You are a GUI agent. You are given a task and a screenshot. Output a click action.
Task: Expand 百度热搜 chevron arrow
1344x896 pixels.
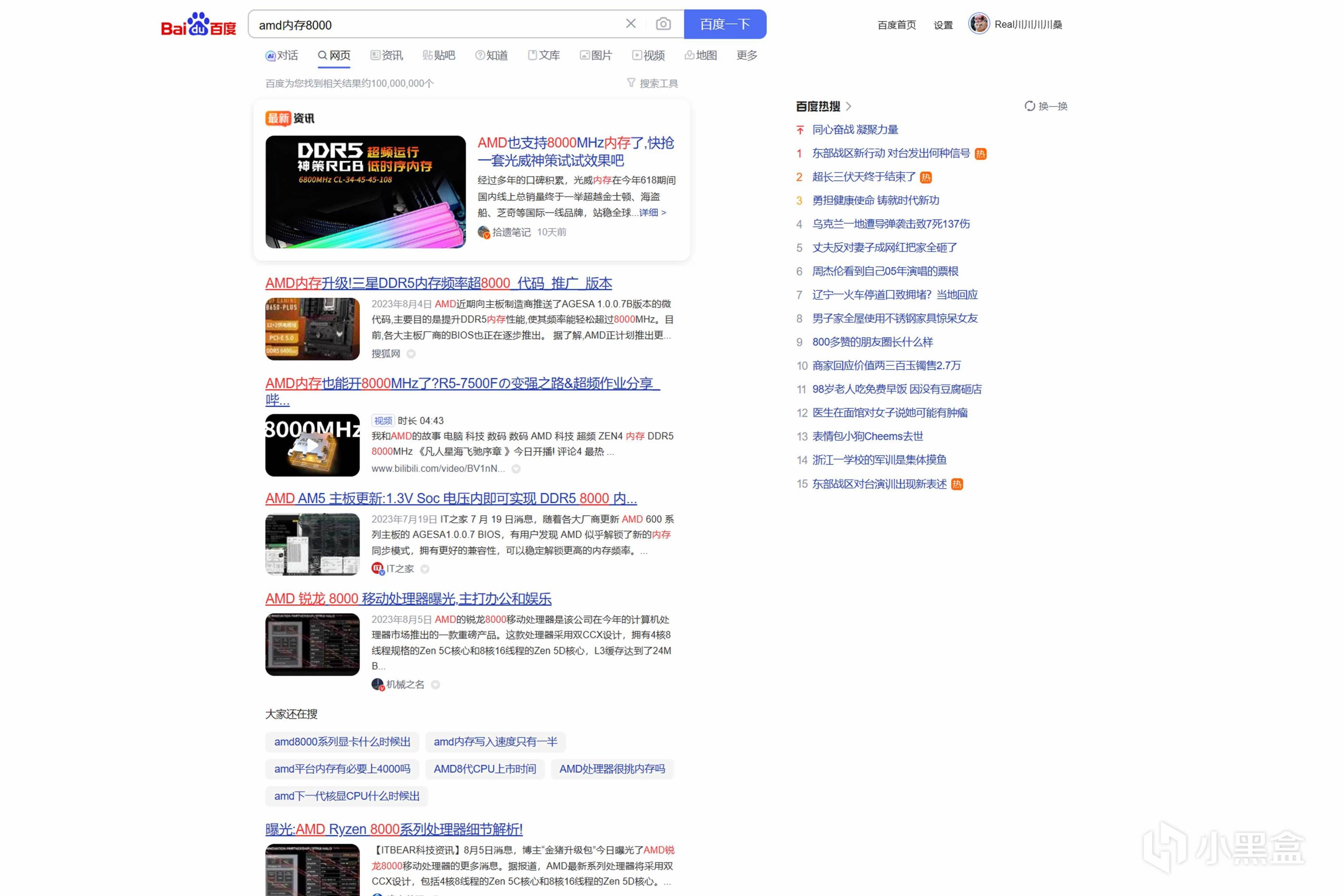click(848, 106)
